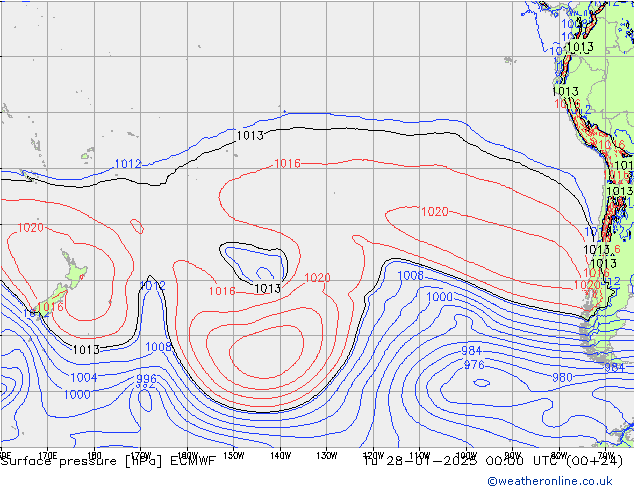Select the 1013 label left of the red 1016 near 150W

(x=250, y=135)
